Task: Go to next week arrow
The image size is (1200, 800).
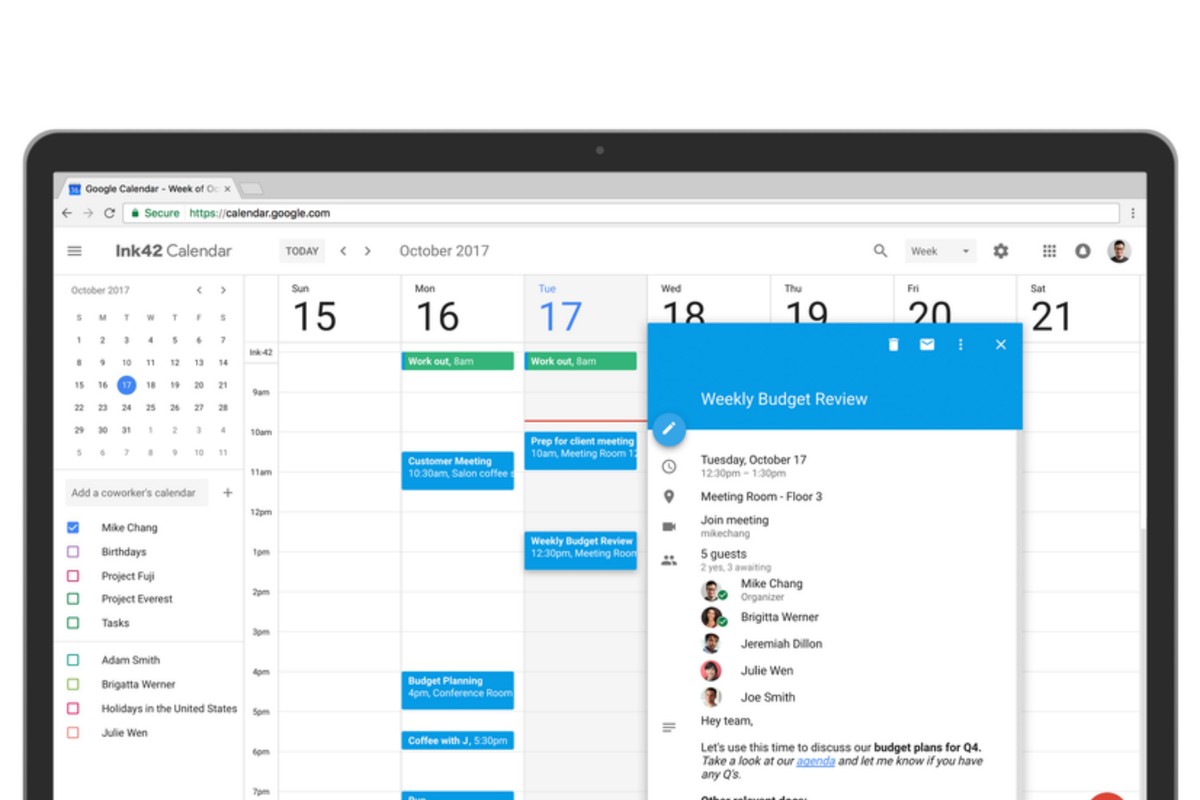Action: click(367, 251)
